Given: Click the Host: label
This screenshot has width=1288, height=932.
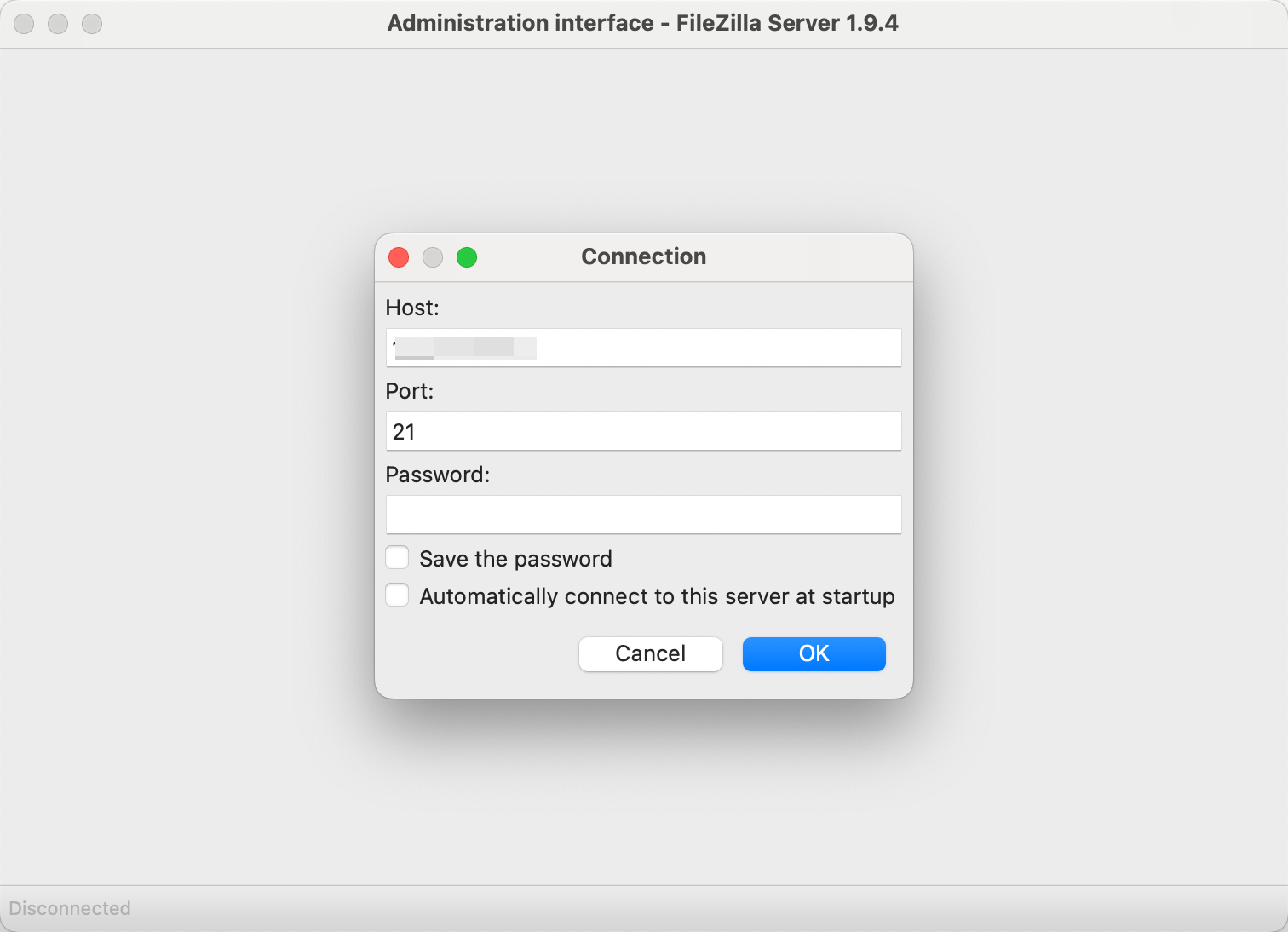Looking at the screenshot, I should pos(412,308).
